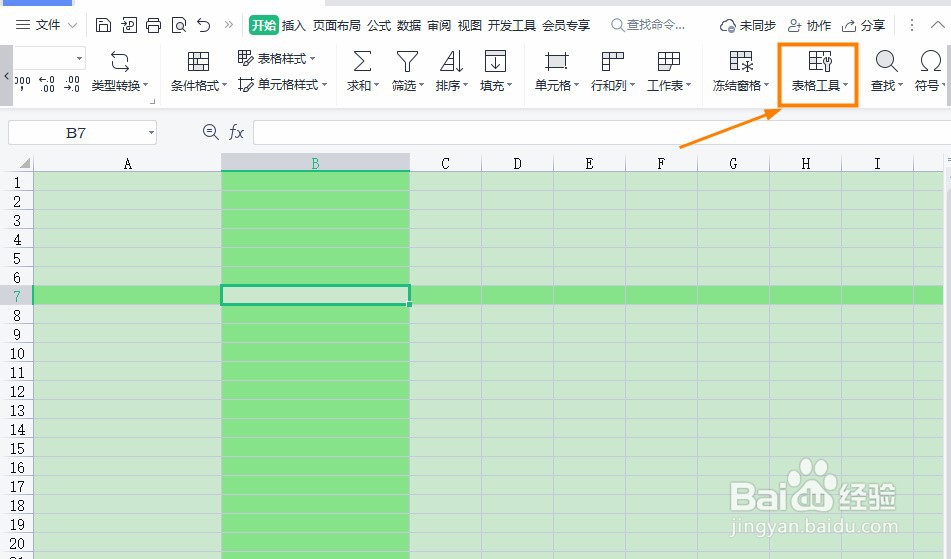Click the select-all corner triangle

(x=25, y=162)
